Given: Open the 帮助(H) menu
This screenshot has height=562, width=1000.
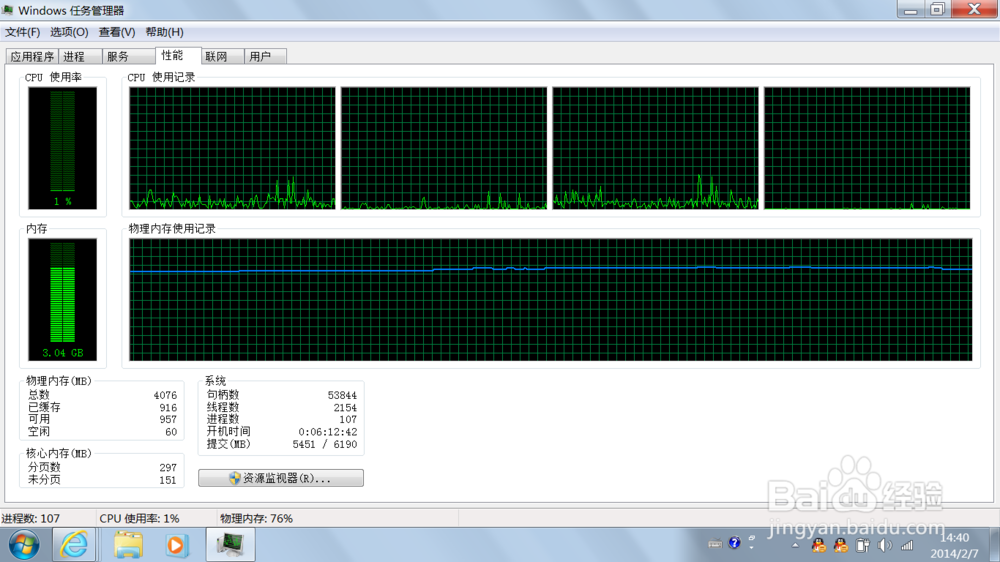Looking at the screenshot, I should pyautogui.click(x=165, y=32).
